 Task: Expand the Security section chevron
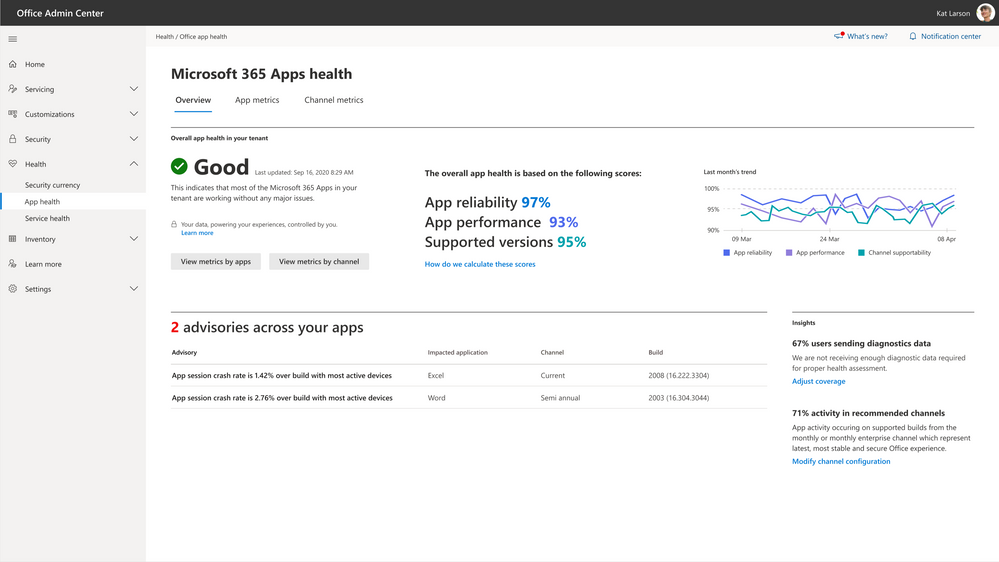(134, 138)
